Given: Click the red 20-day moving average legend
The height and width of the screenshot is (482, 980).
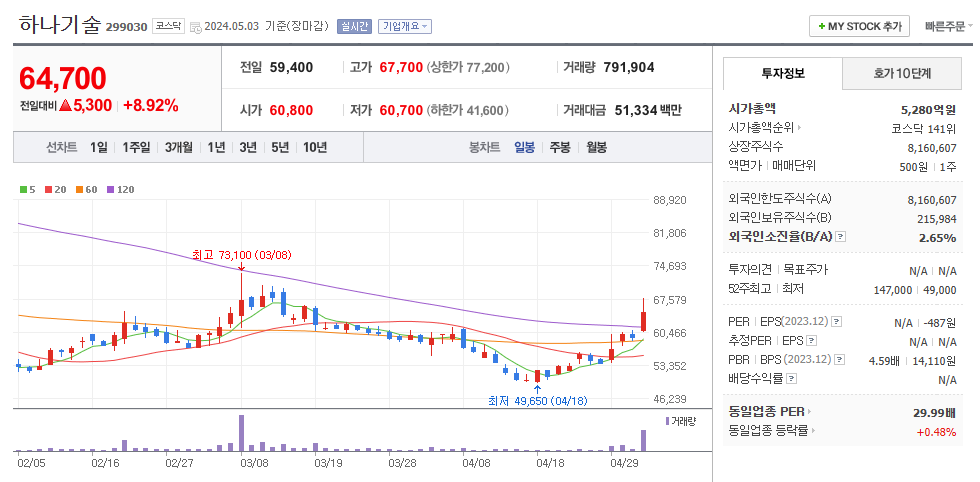Looking at the screenshot, I should click(54, 189).
